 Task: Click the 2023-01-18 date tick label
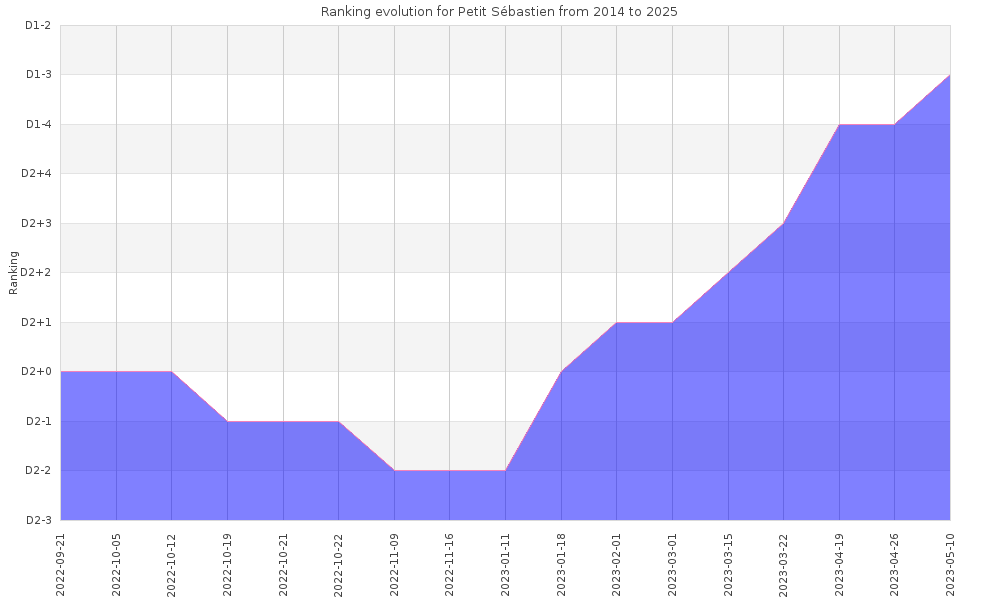[561, 564]
